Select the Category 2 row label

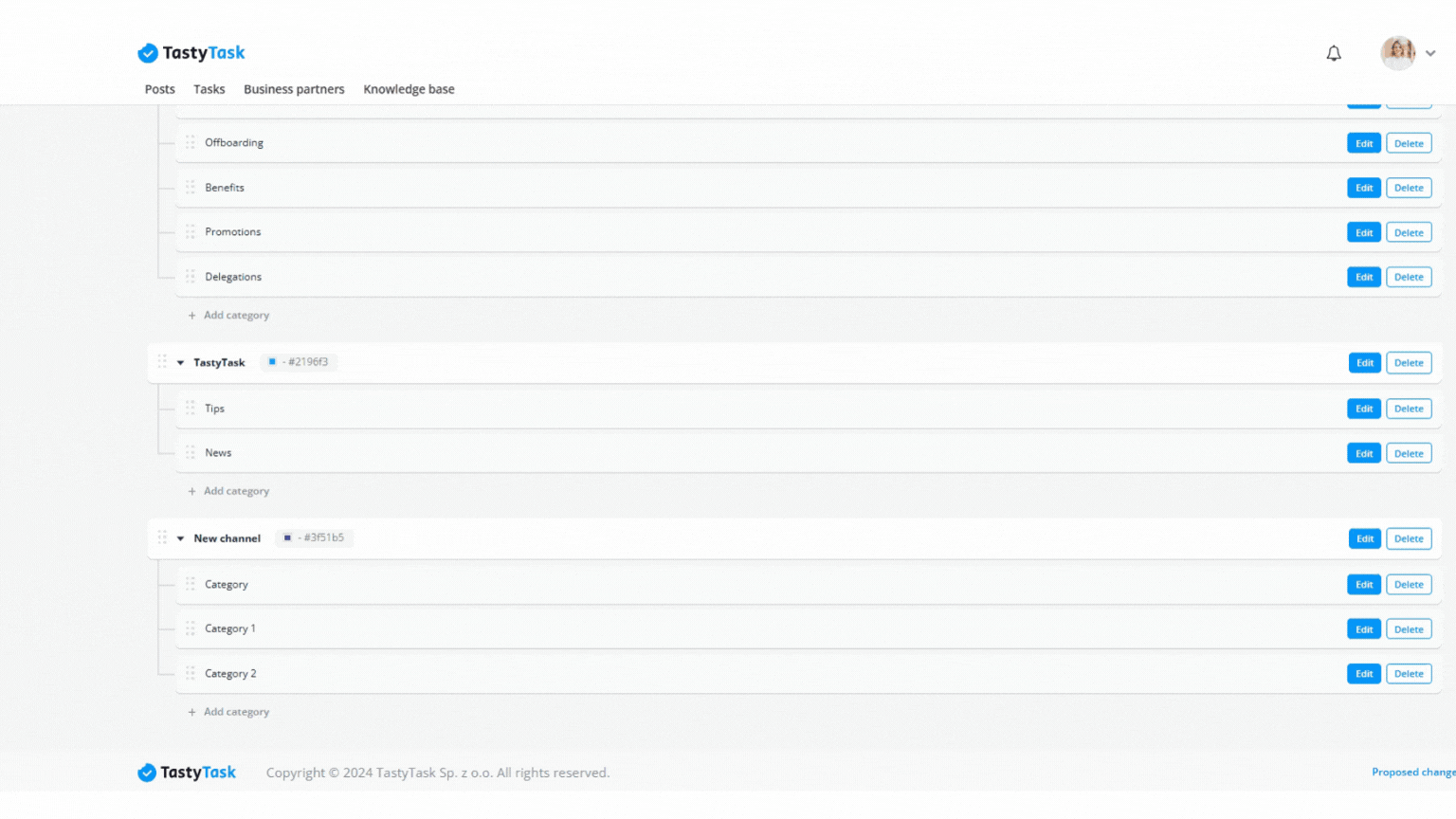click(x=230, y=674)
